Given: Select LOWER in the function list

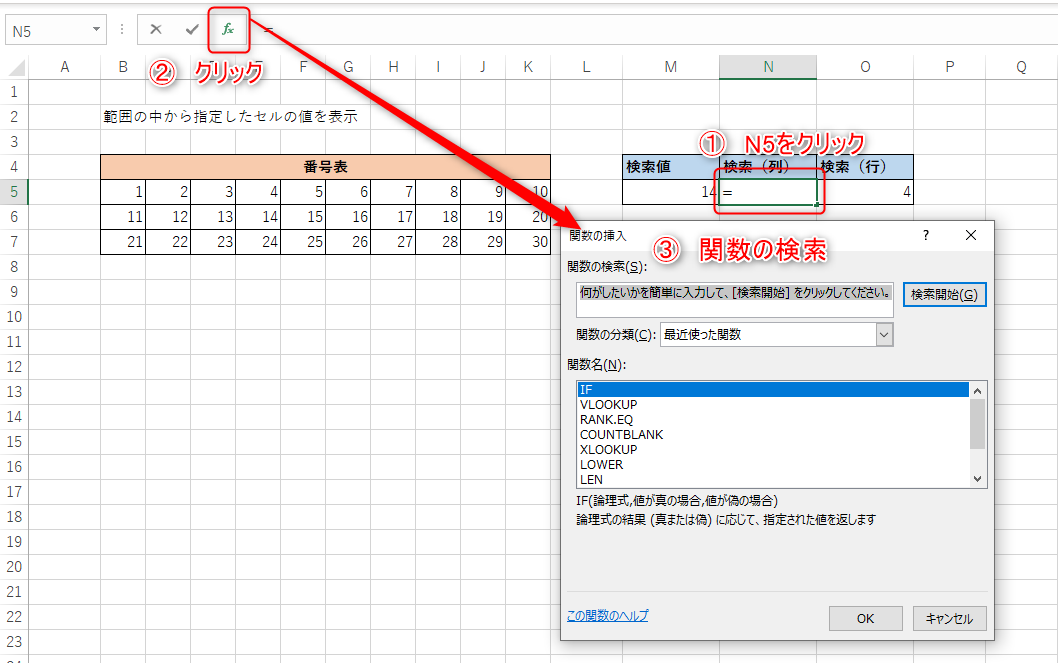Looking at the screenshot, I should pos(773,464).
